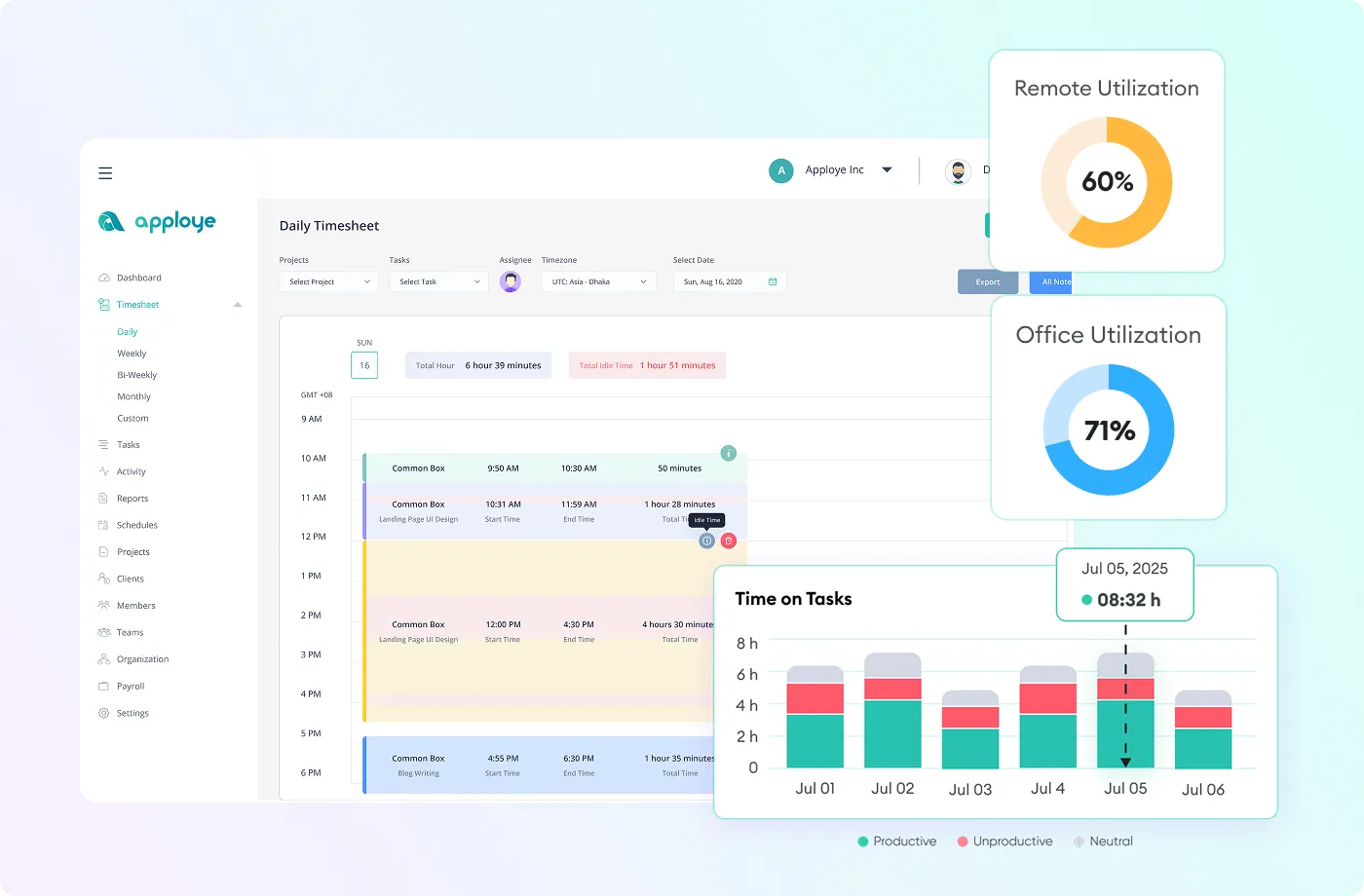This screenshot has height=896, width=1364.
Task: Collapse the Timesheet sidebar section
Action: click(238, 305)
